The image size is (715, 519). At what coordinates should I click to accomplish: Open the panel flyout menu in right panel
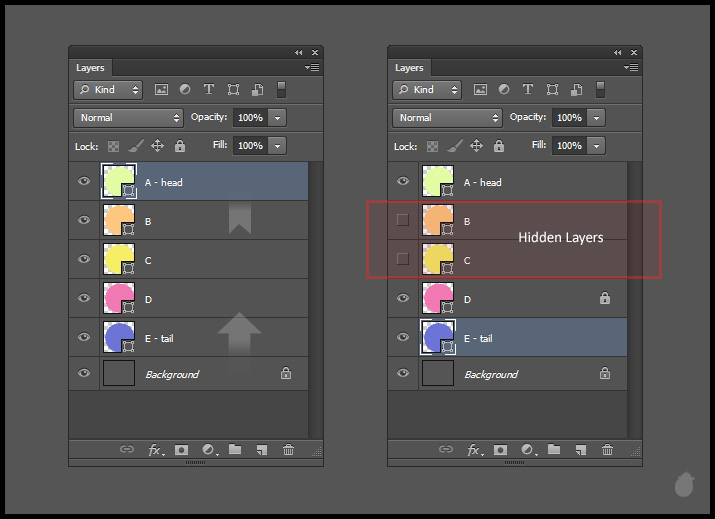tap(631, 68)
